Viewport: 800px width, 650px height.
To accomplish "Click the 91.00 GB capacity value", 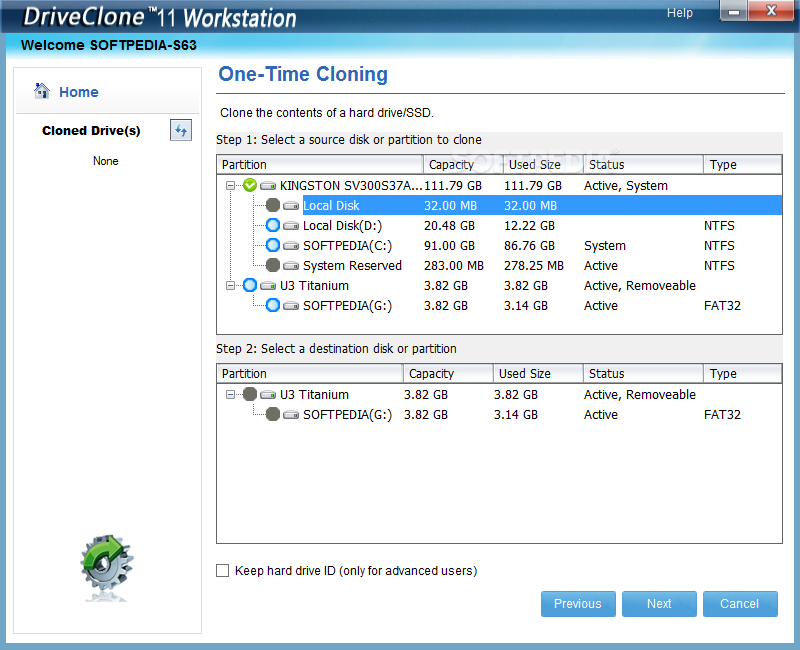I will click(x=449, y=246).
